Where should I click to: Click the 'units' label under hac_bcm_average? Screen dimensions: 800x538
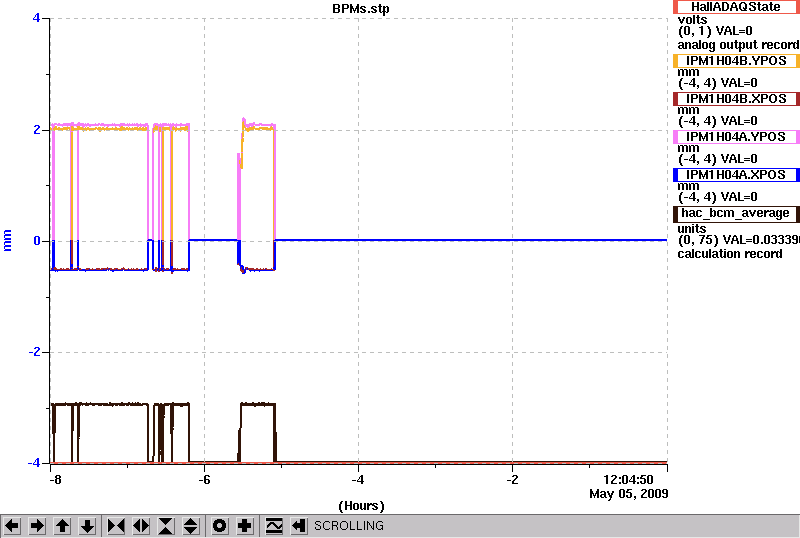(x=692, y=229)
